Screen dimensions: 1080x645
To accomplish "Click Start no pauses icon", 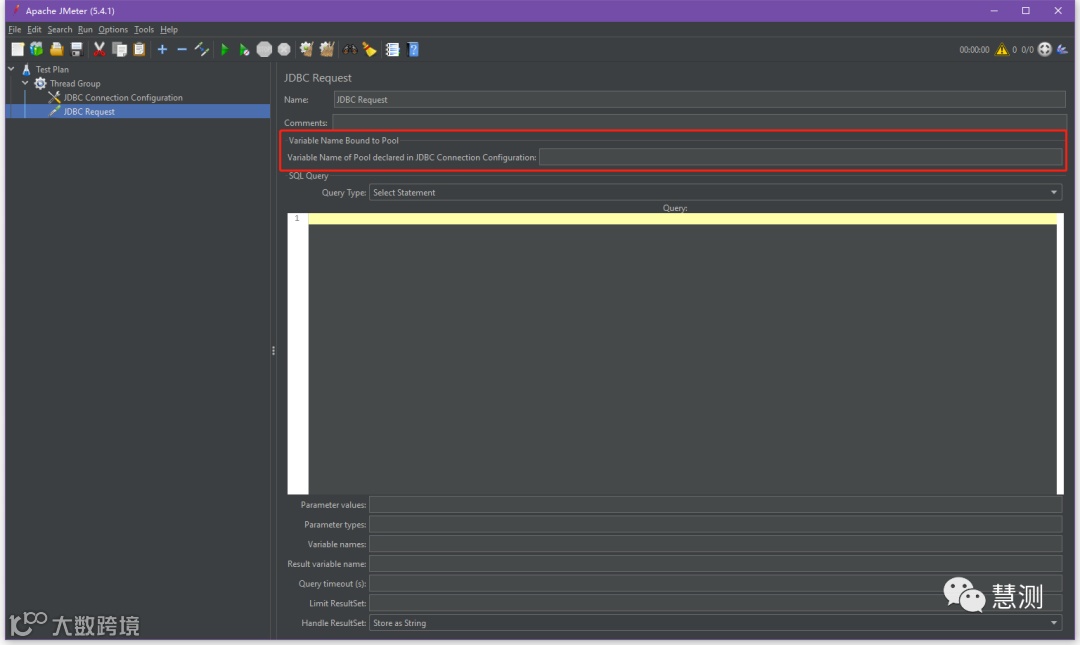I will point(244,49).
